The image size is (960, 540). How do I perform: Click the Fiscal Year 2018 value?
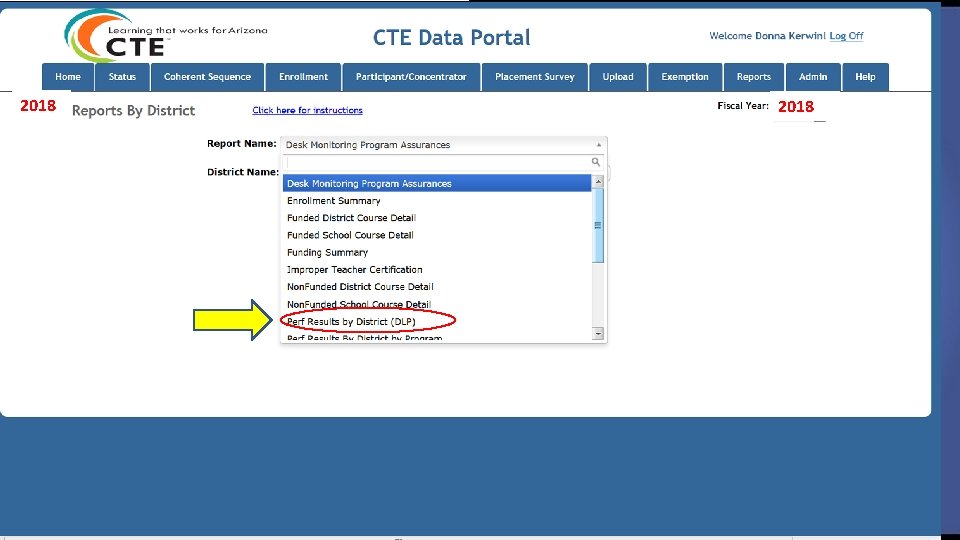click(x=796, y=107)
